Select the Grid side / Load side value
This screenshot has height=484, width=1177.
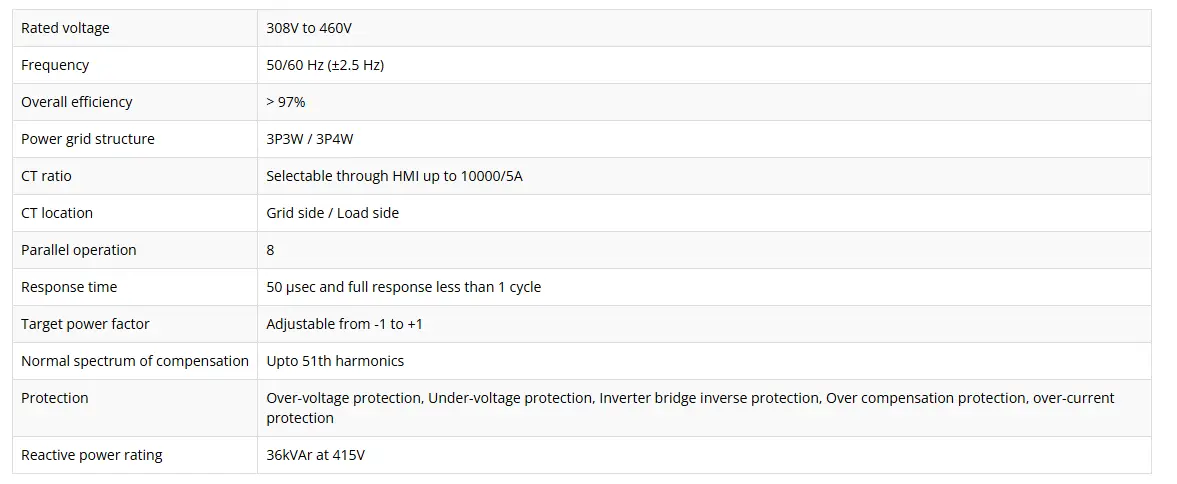(x=333, y=213)
